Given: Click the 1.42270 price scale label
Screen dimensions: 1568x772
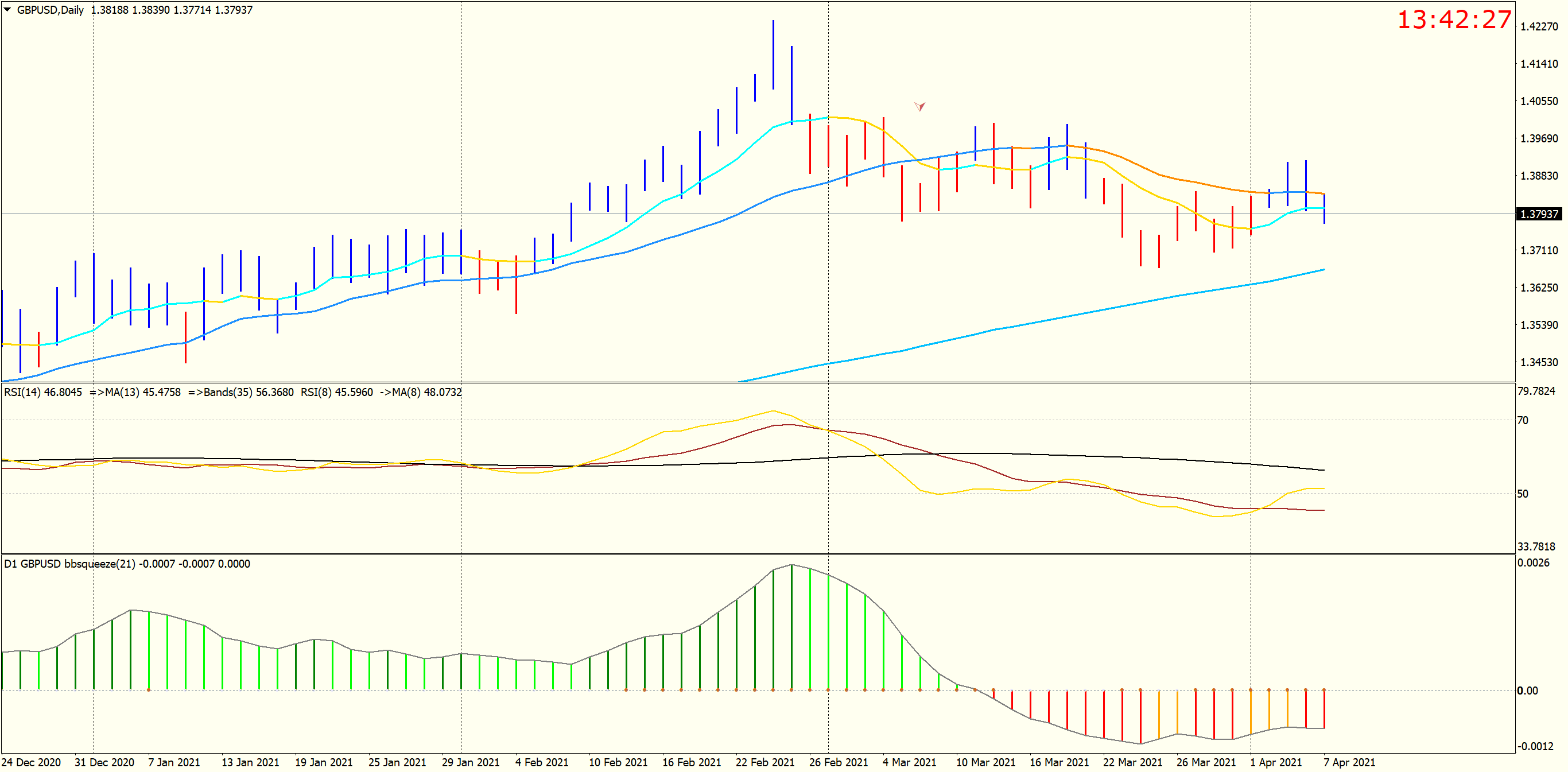Looking at the screenshot, I should click(1538, 26).
